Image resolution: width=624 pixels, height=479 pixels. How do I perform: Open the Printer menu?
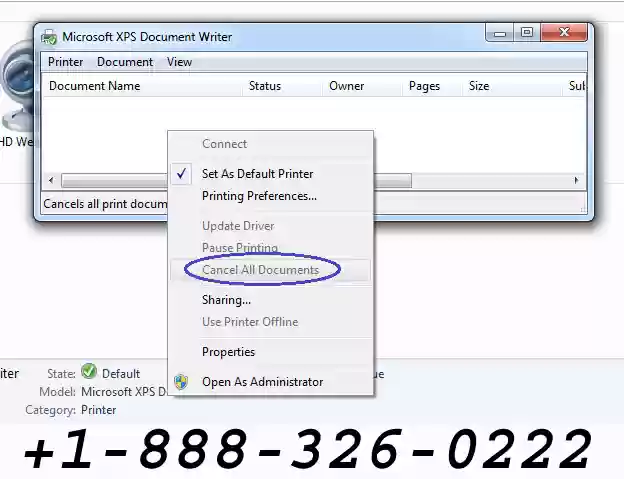pyautogui.click(x=65, y=62)
